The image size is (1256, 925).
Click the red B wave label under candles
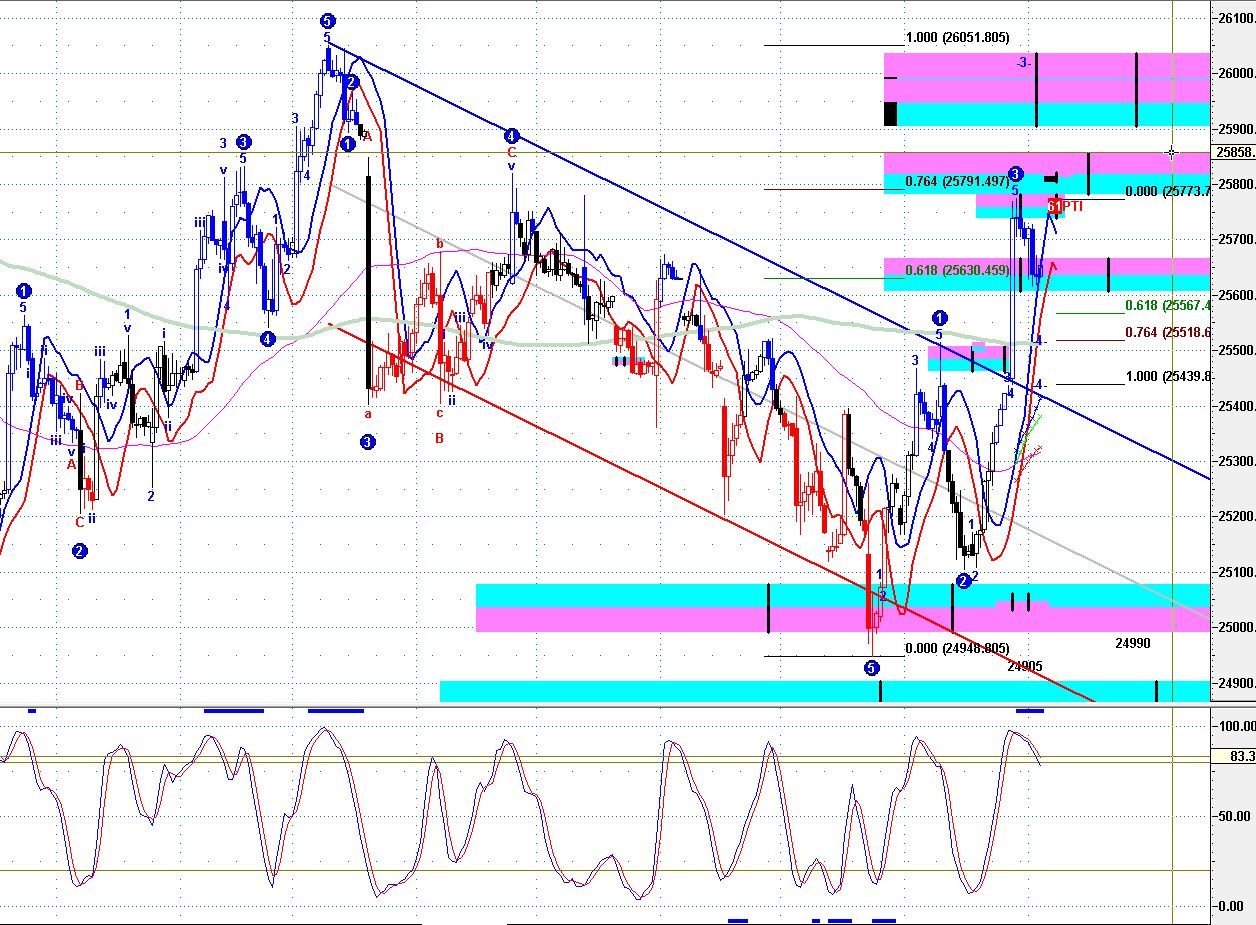coord(438,437)
